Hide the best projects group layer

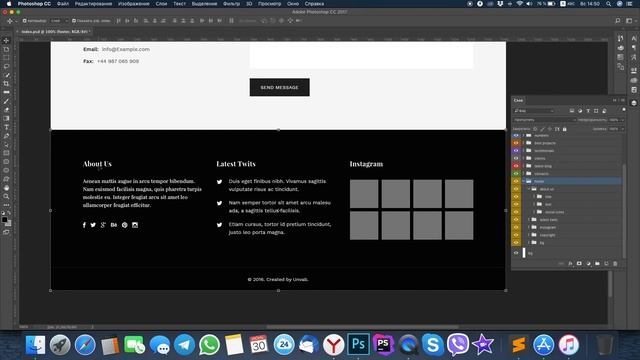click(516, 143)
